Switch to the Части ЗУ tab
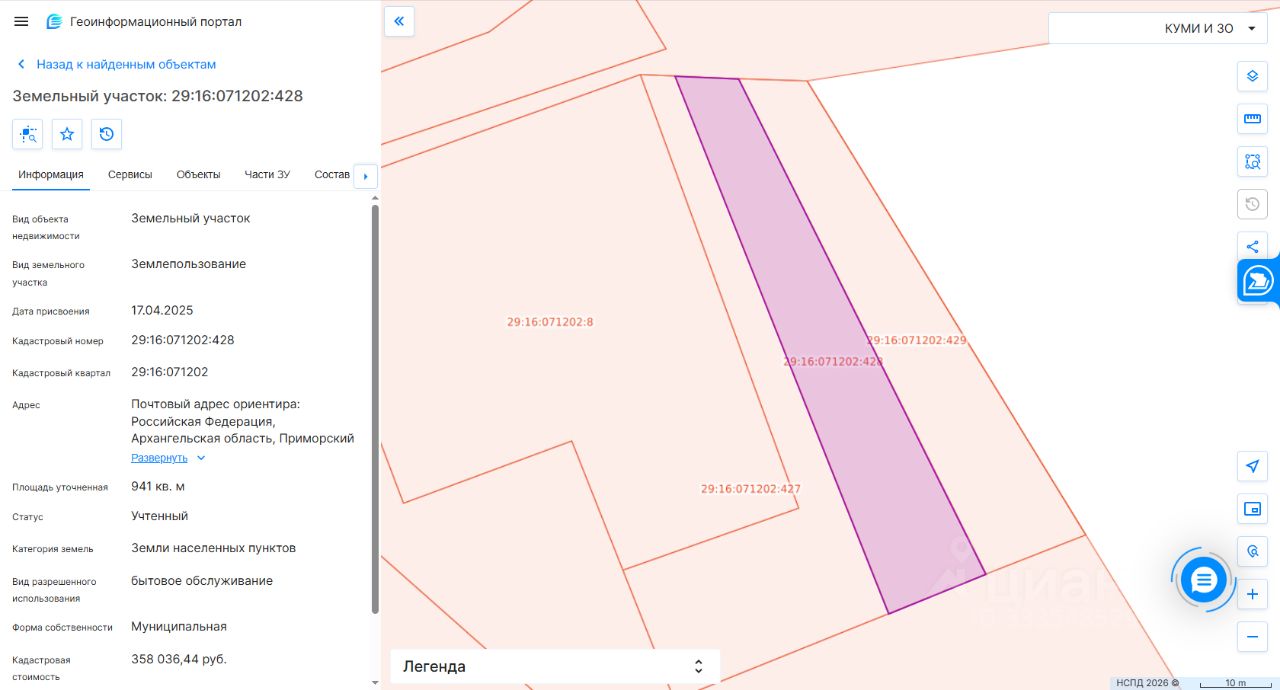Image resolution: width=1280 pixels, height=690 pixels. coord(267,174)
